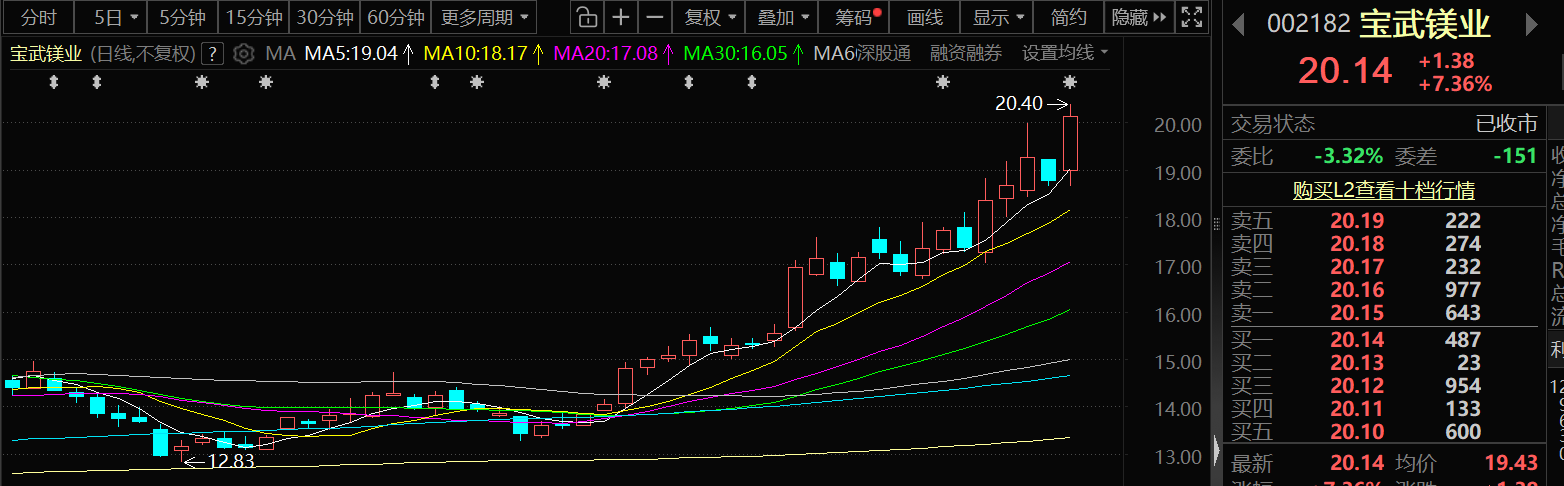
Task: Switch to the 分时 tab
Action: 39,17
